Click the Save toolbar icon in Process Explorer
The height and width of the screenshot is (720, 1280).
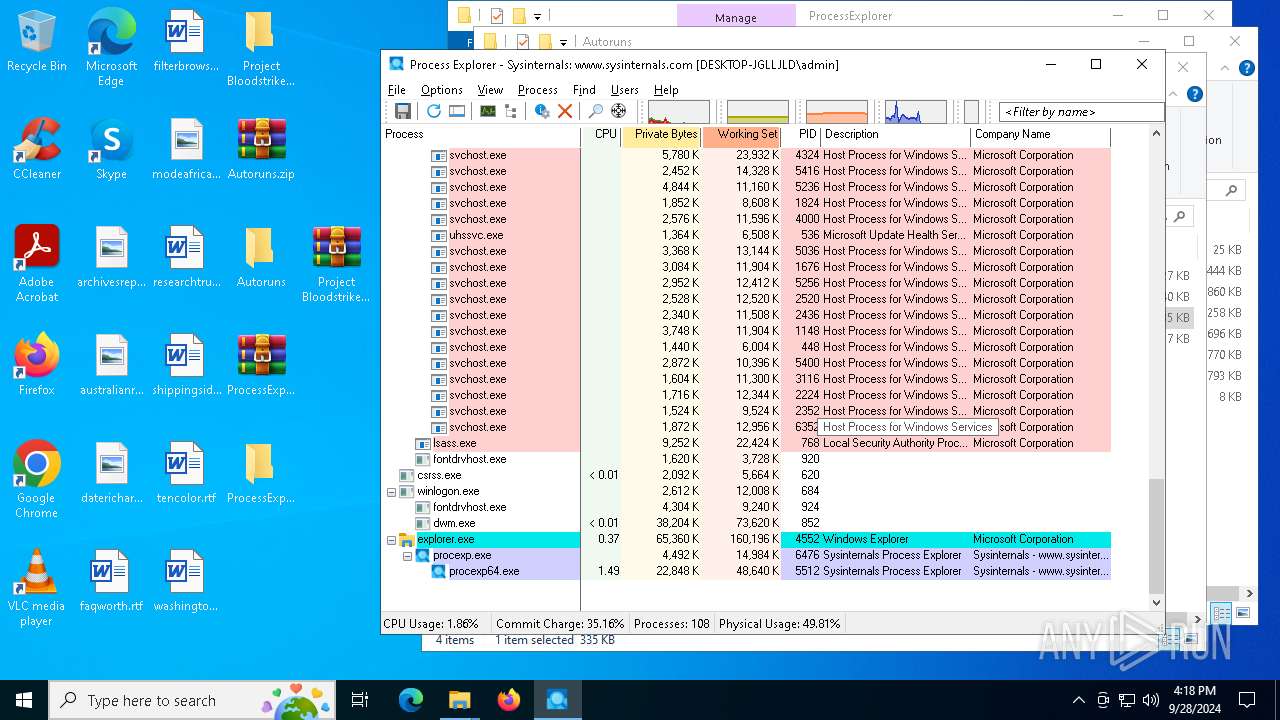403,111
